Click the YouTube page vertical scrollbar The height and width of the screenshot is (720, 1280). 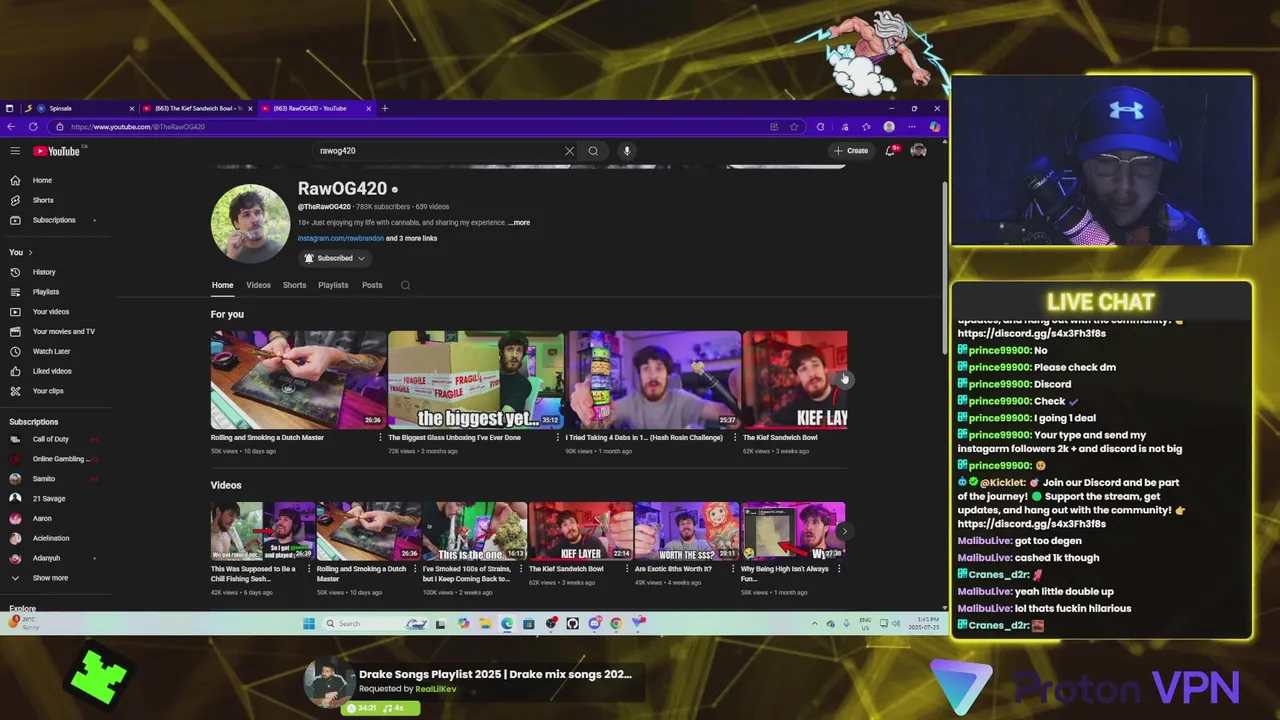point(943,268)
